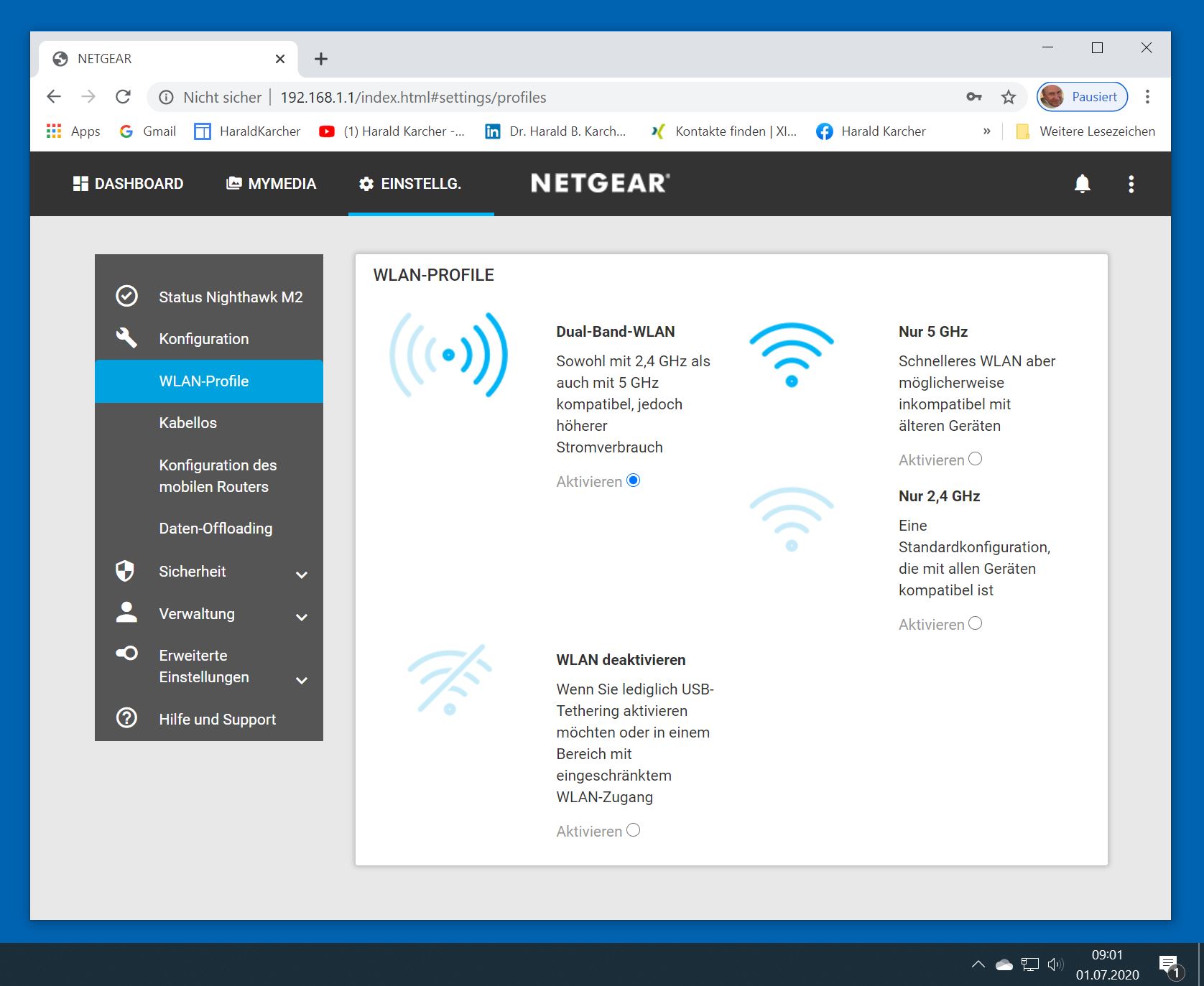The image size is (1204, 986).
Task: Bookmark page with the star icon
Action: tap(1009, 97)
